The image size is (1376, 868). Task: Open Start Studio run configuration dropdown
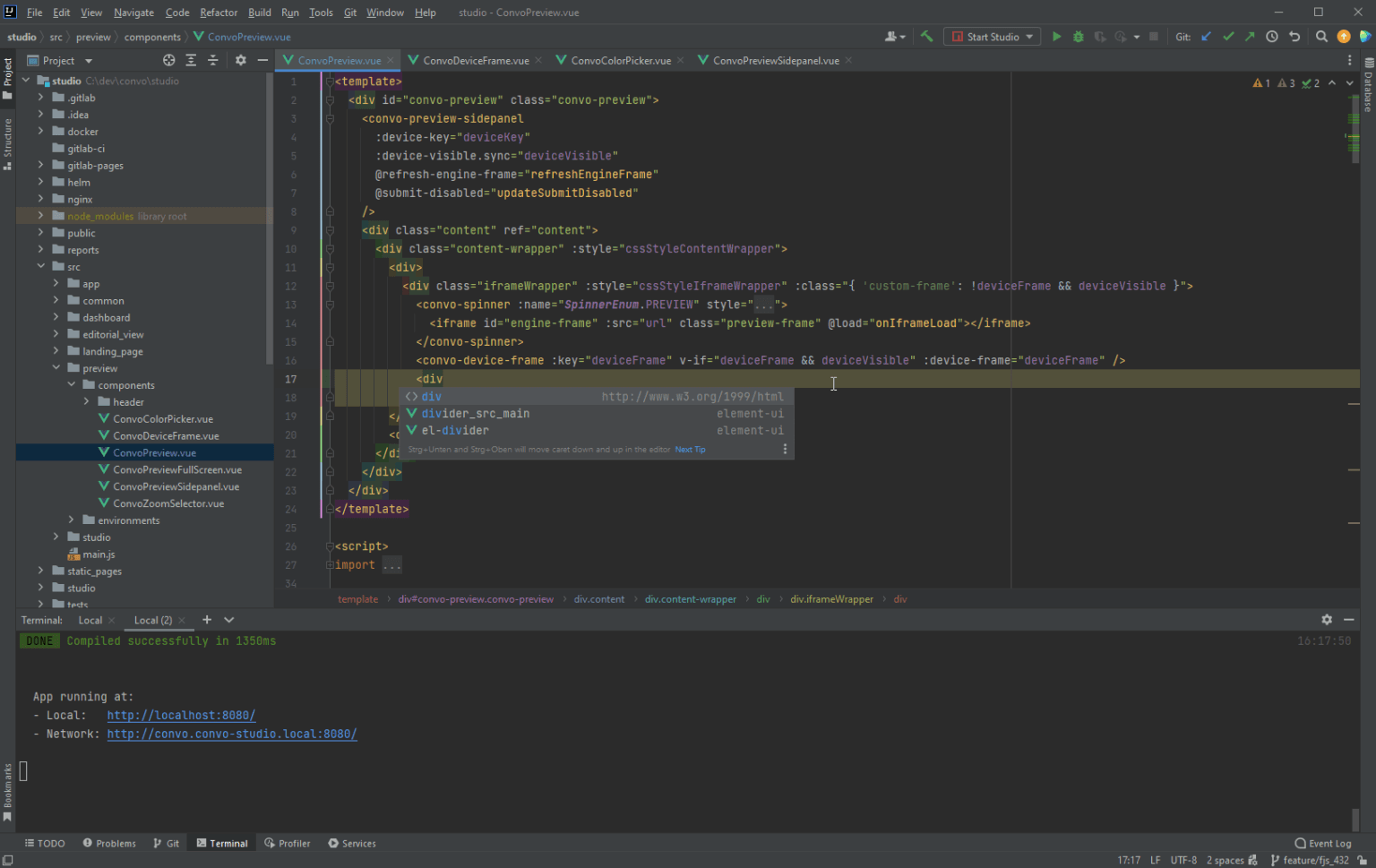click(x=1029, y=37)
